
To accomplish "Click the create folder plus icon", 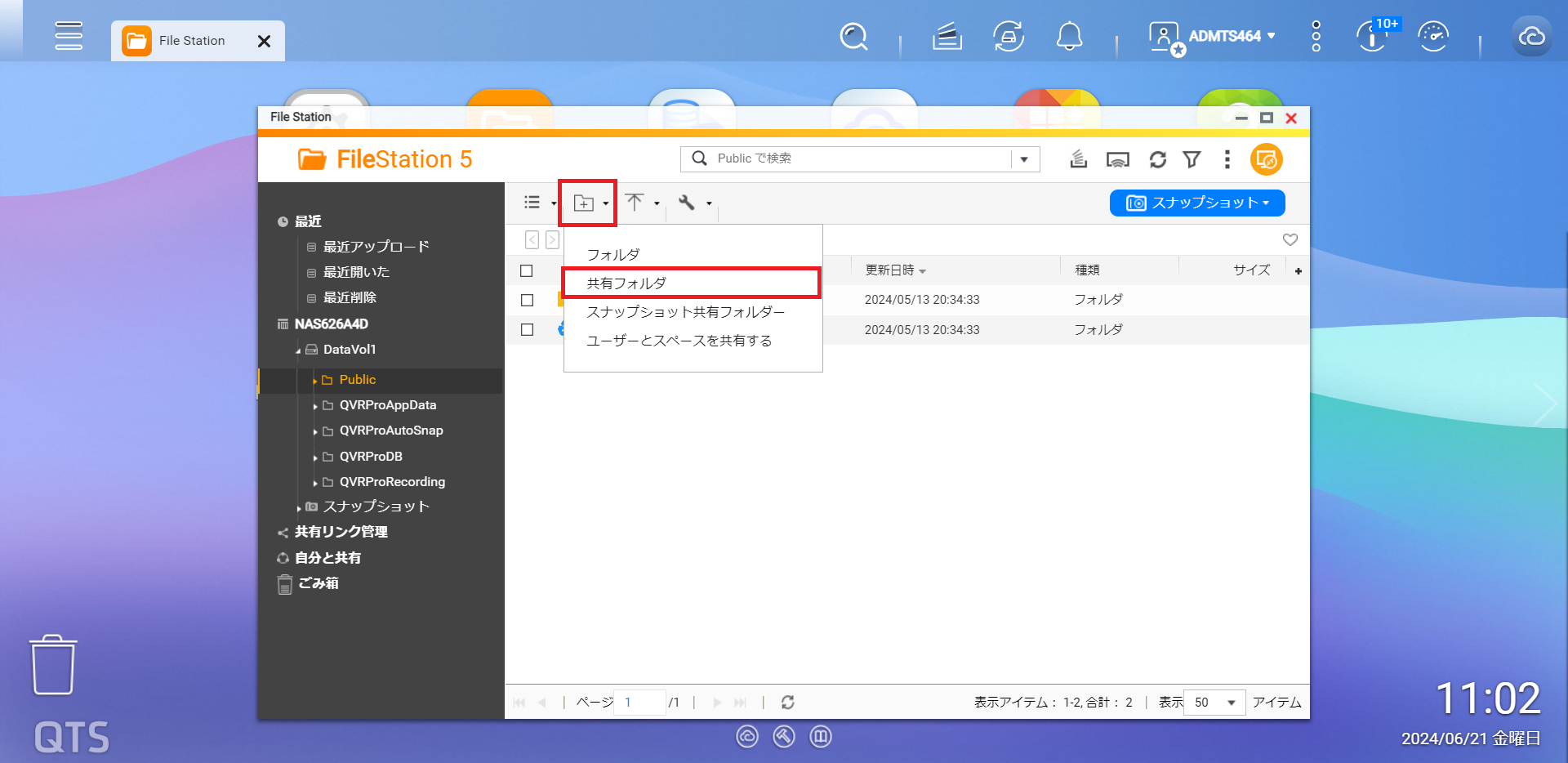I will tap(583, 203).
